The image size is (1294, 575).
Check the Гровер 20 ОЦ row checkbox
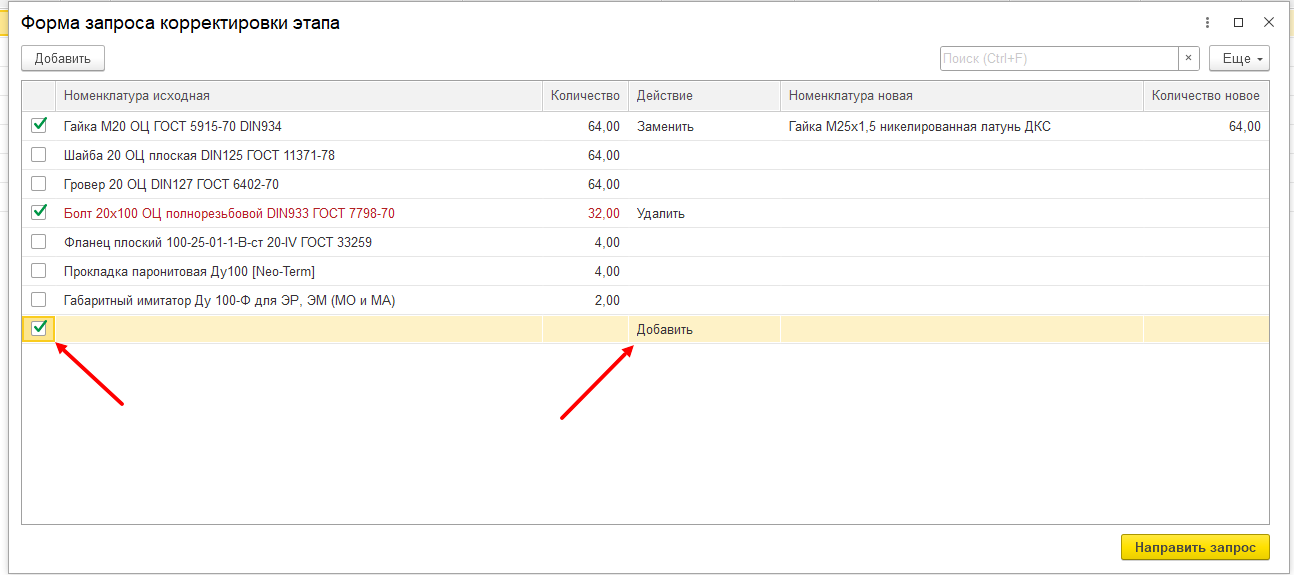pyautogui.click(x=39, y=184)
